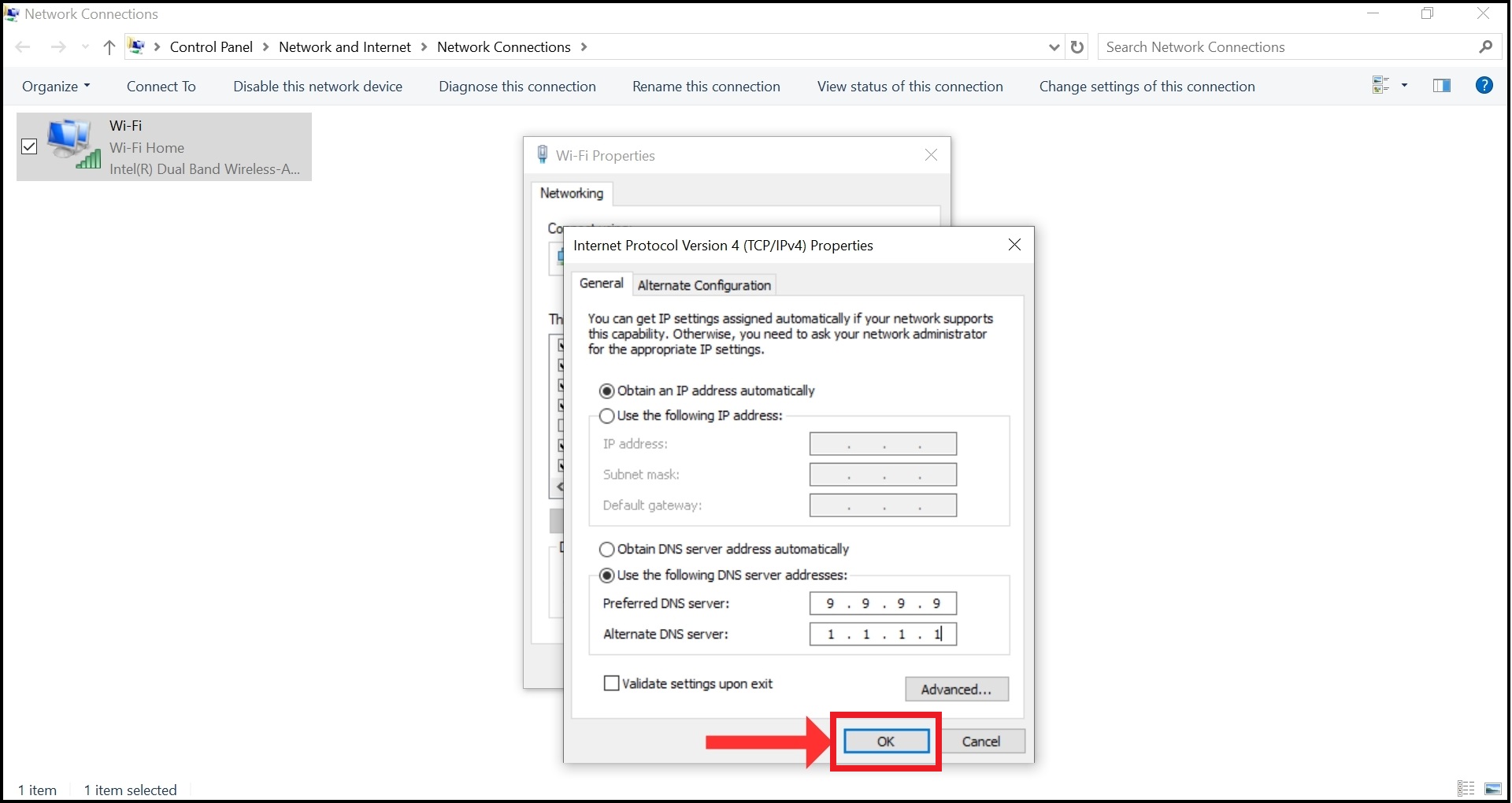1512x803 pixels.
Task: Click Connect To in the toolbar
Action: coord(161,87)
